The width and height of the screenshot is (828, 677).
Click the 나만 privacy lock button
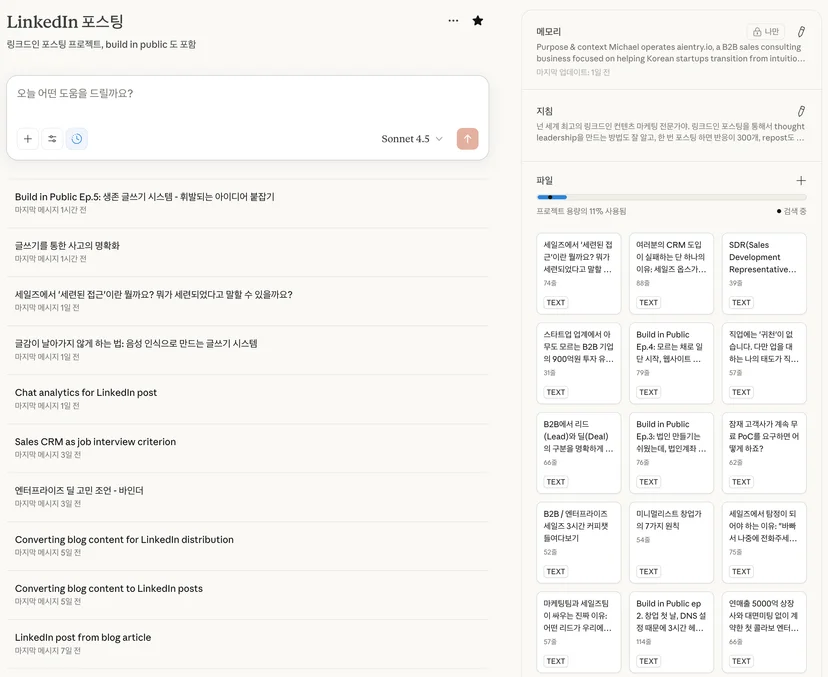pos(766,32)
